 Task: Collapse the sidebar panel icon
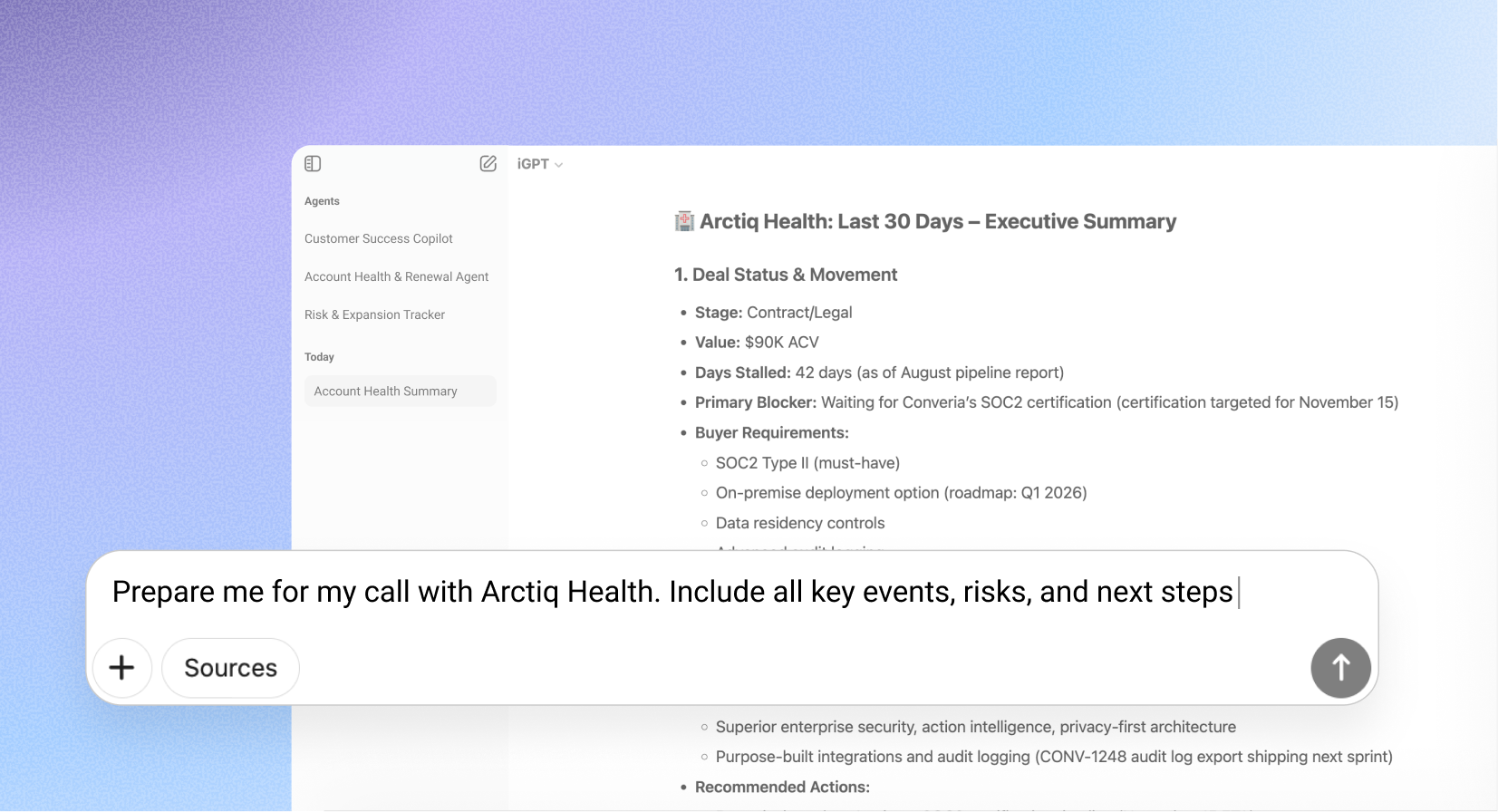tap(313, 164)
